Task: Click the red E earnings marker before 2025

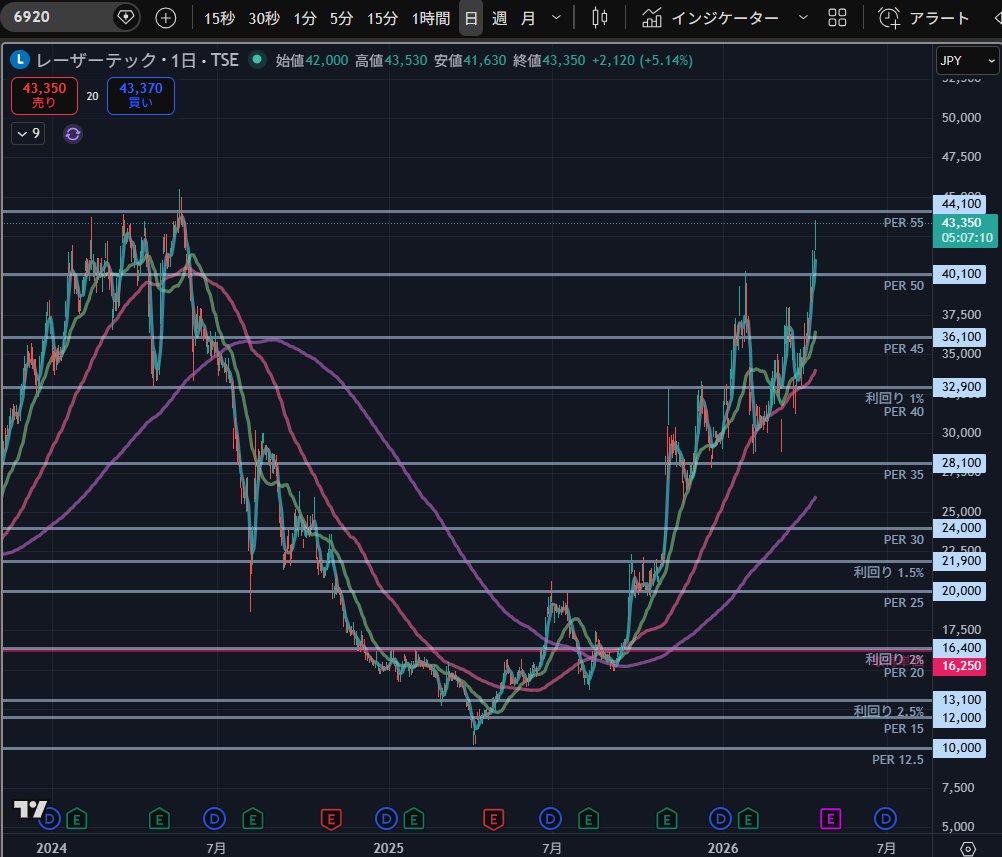Action: [x=331, y=819]
